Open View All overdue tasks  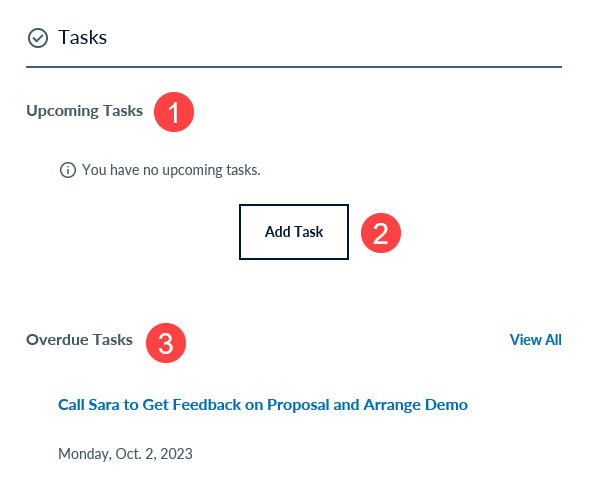535,340
